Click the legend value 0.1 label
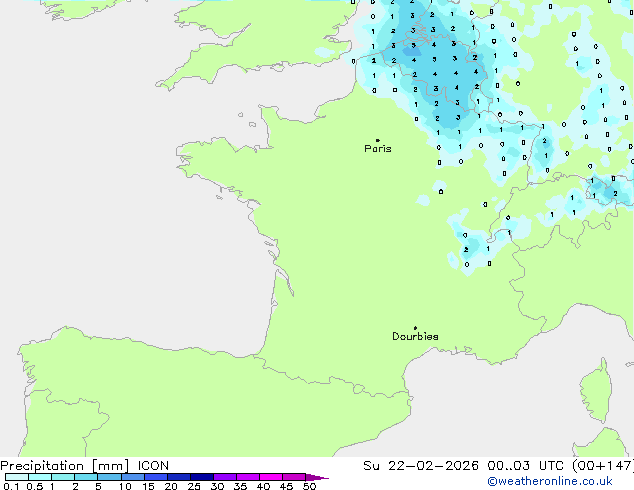The width and height of the screenshot is (634, 490). pos(11,486)
